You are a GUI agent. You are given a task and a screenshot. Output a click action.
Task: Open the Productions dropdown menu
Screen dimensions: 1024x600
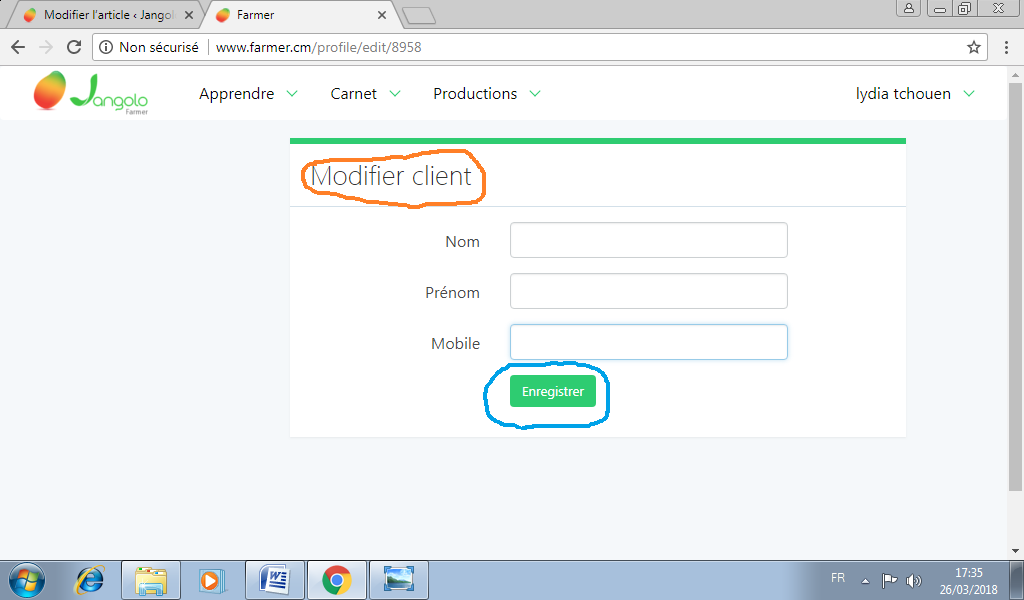tap(487, 93)
